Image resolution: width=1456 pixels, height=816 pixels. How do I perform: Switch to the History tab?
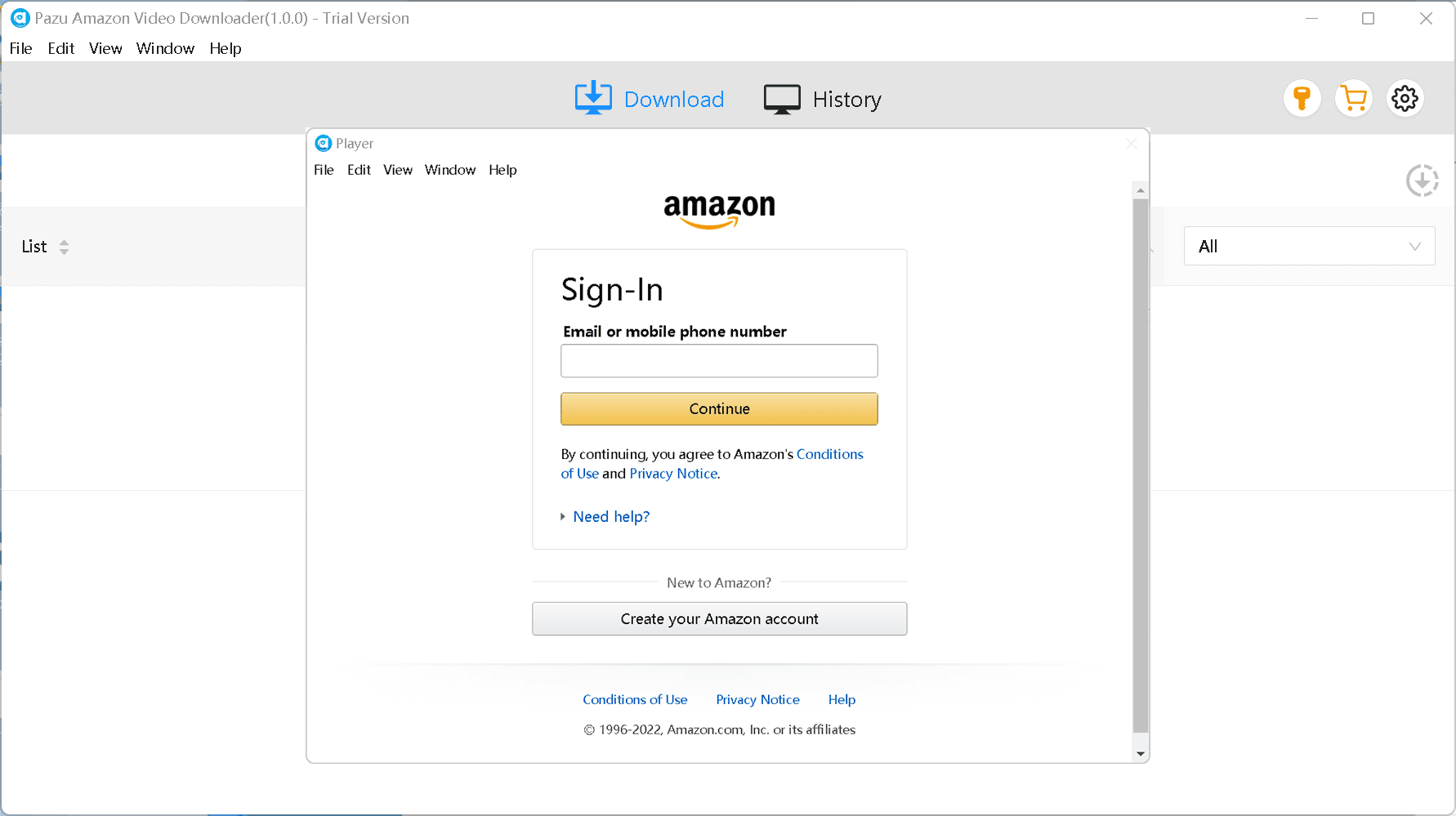pyautogui.click(x=846, y=99)
